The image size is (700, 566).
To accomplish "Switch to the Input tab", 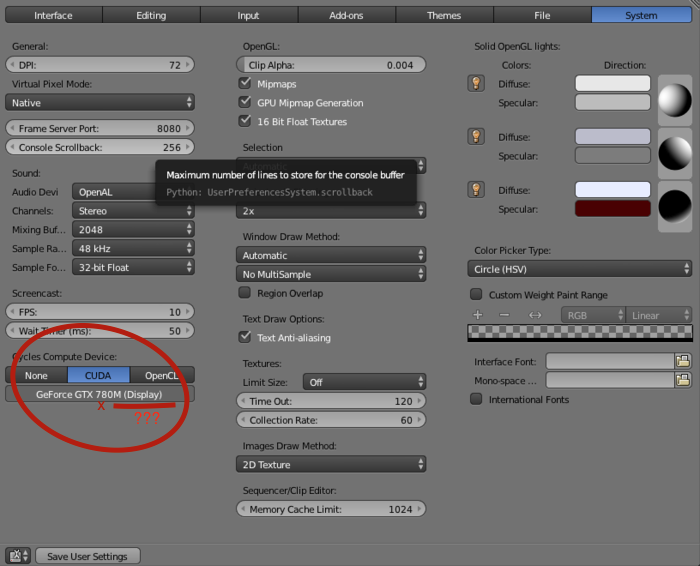I will click(249, 15).
